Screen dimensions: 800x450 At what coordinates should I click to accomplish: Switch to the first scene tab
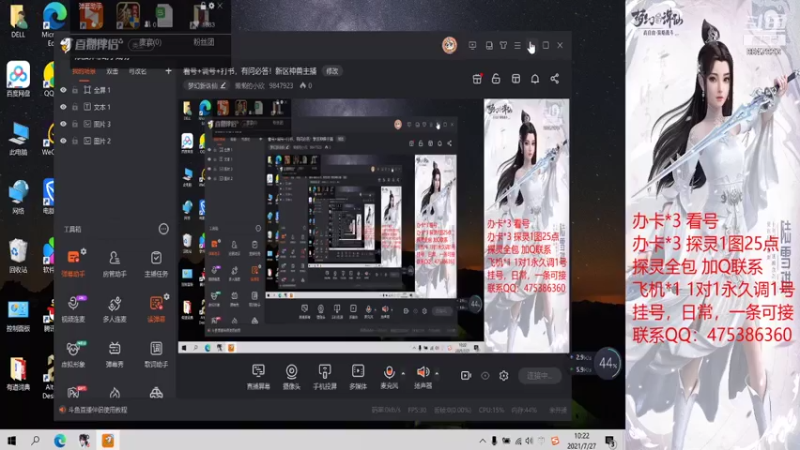[x=84, y=71]
